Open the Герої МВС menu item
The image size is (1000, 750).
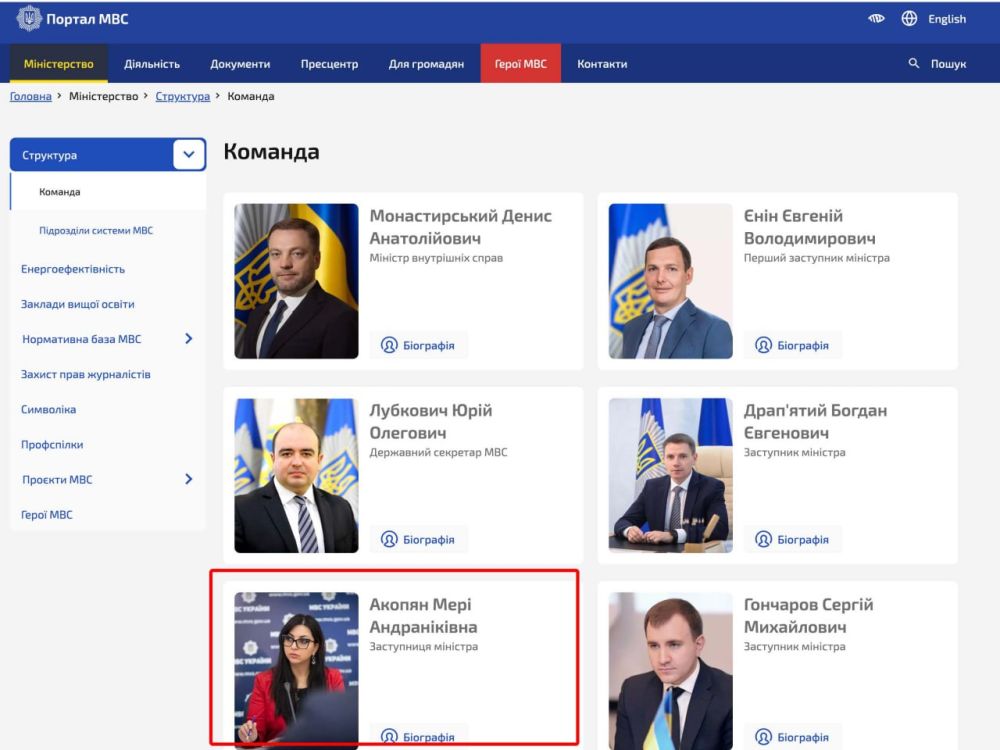click(x=521, y=63)
